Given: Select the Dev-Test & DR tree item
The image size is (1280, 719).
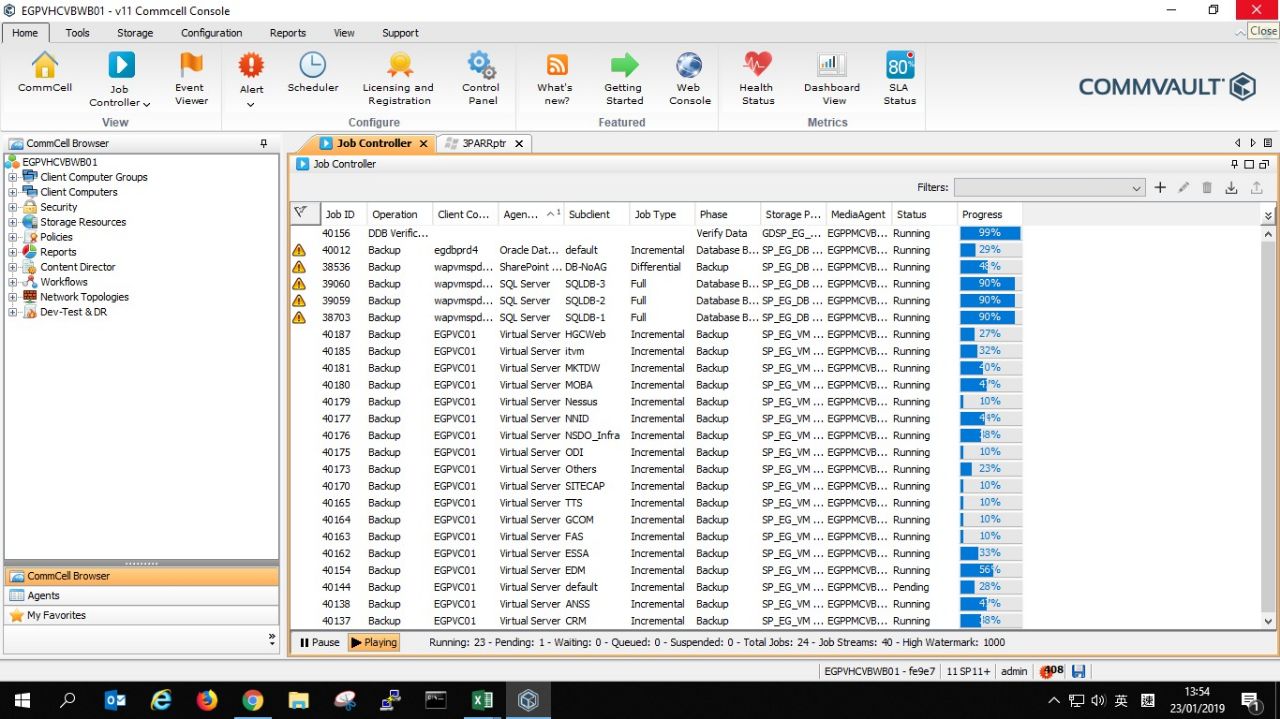Looking at the screenshot, I should (x=73, y=312).
